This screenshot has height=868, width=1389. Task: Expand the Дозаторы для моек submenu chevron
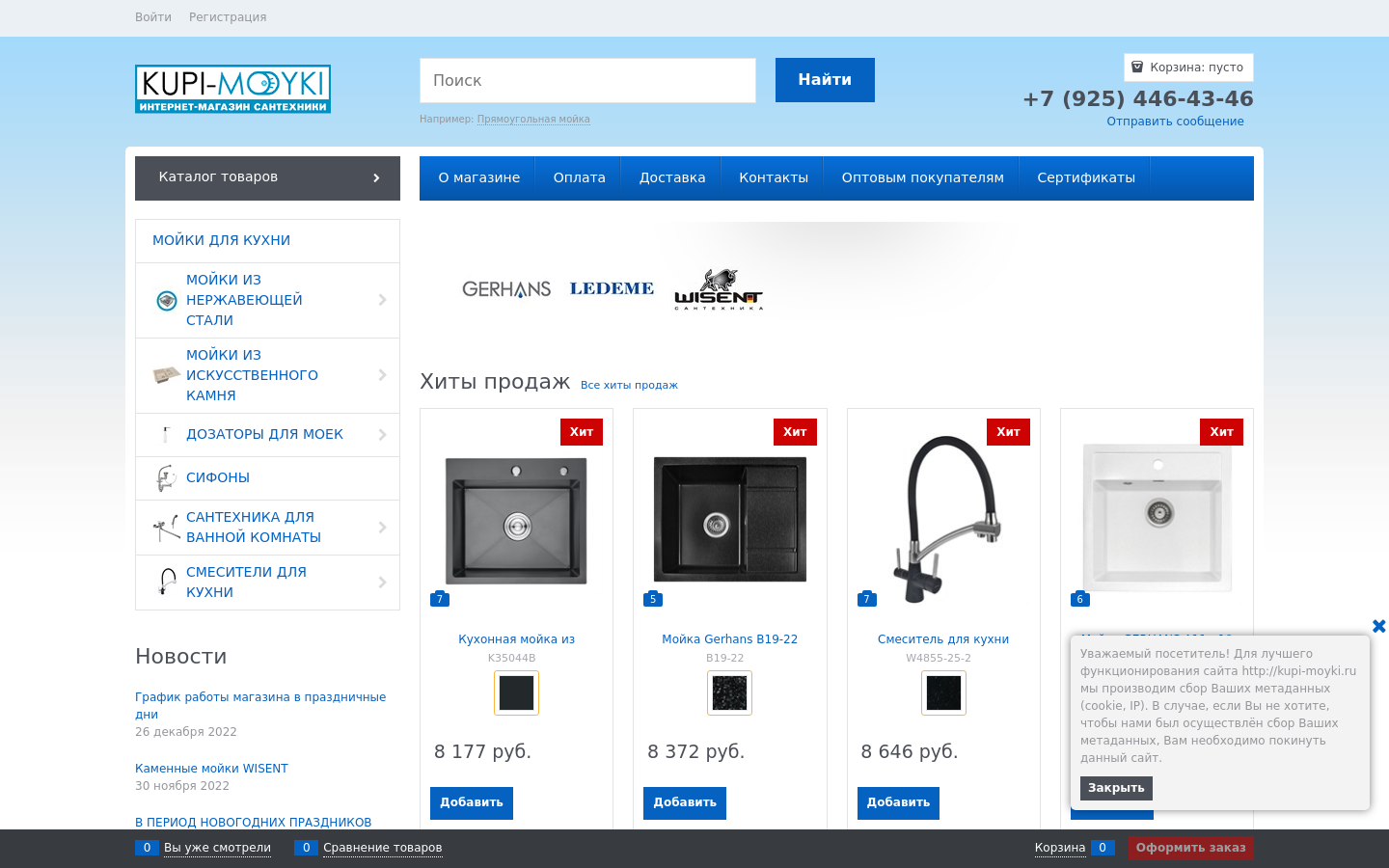pyautogui.click(x=383, y=435)
